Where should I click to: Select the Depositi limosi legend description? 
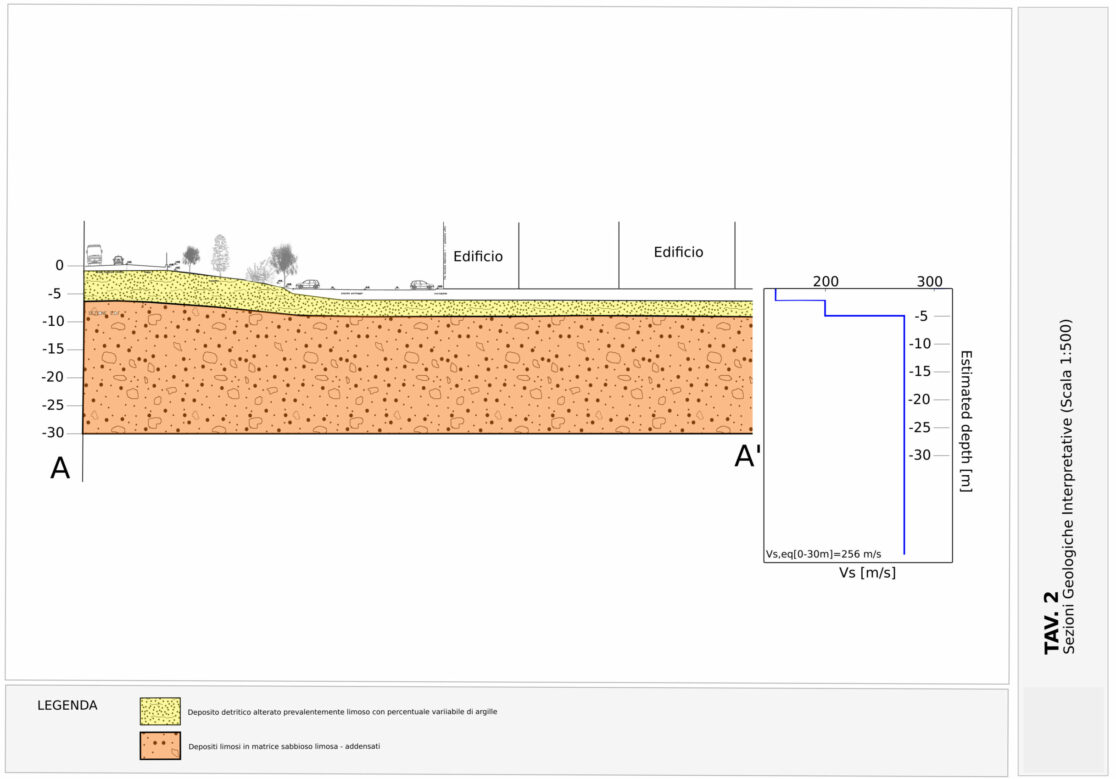click(284, 746)
